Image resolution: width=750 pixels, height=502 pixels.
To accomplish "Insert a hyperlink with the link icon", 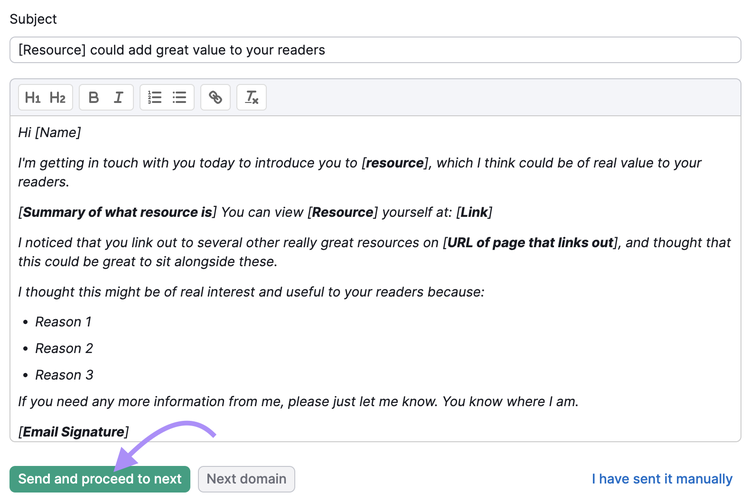I will pos(215,98).
